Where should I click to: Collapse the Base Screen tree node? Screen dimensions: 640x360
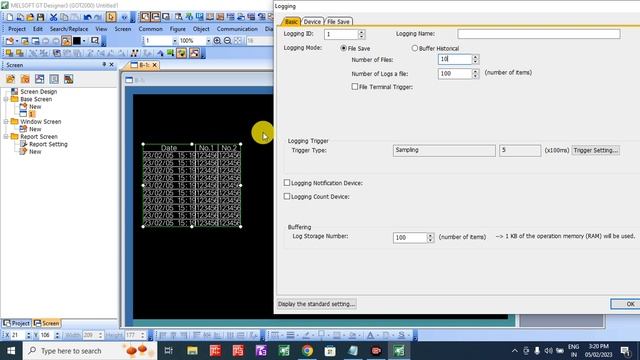click(6, 99)
